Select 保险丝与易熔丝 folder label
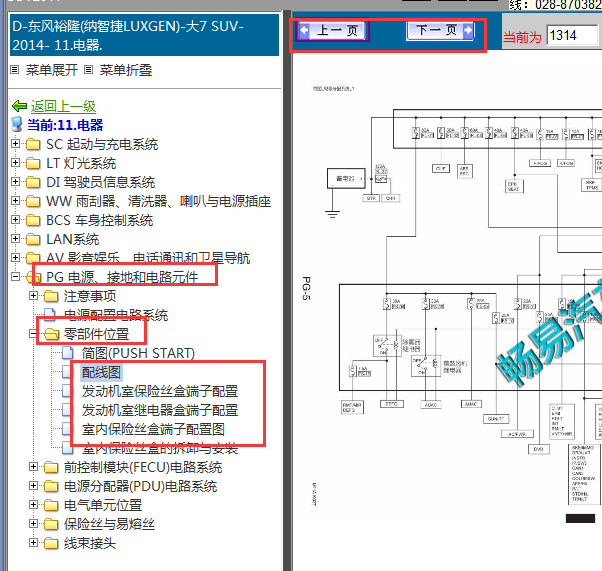 109,524
